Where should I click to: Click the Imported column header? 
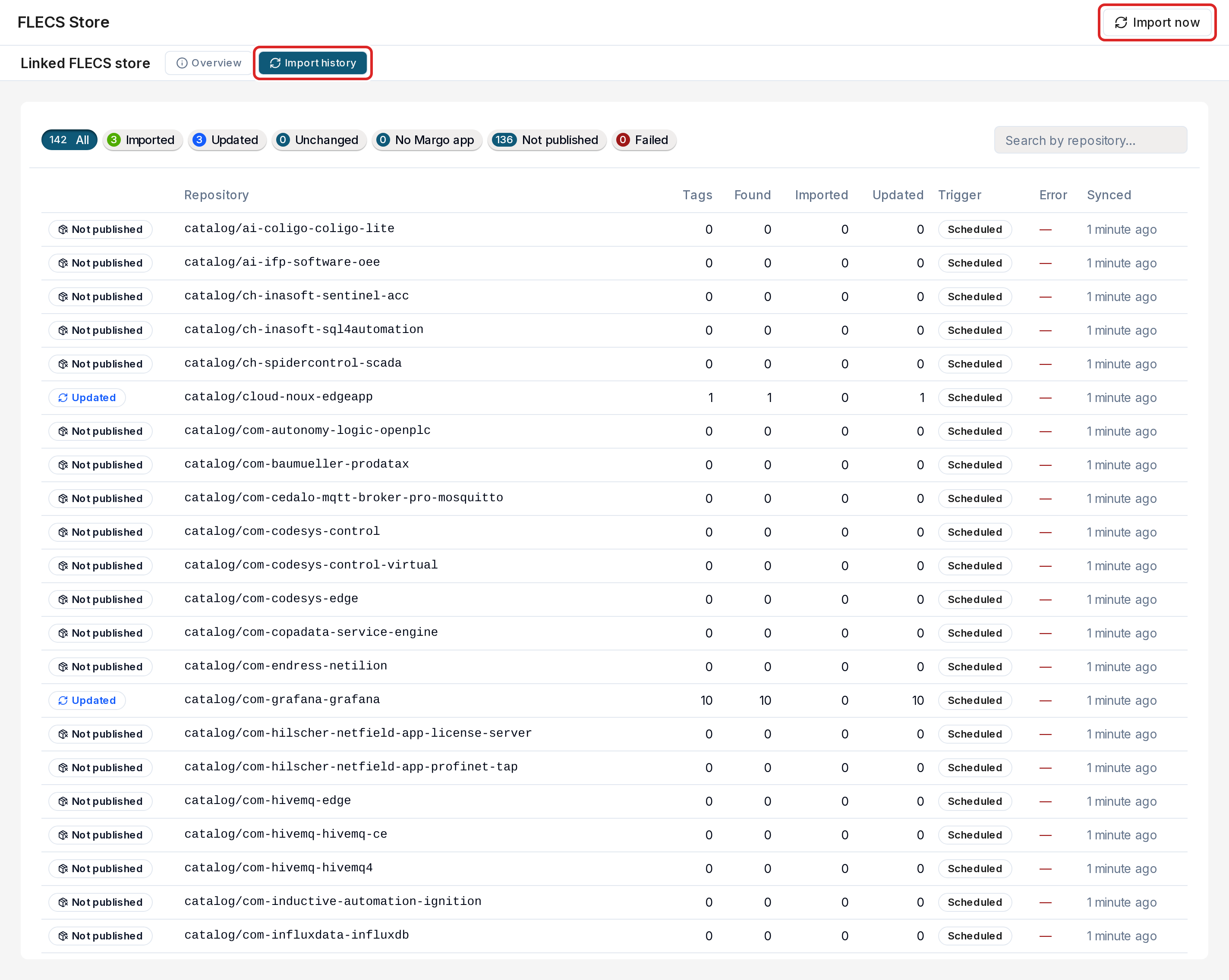click(x=822, y=195)
